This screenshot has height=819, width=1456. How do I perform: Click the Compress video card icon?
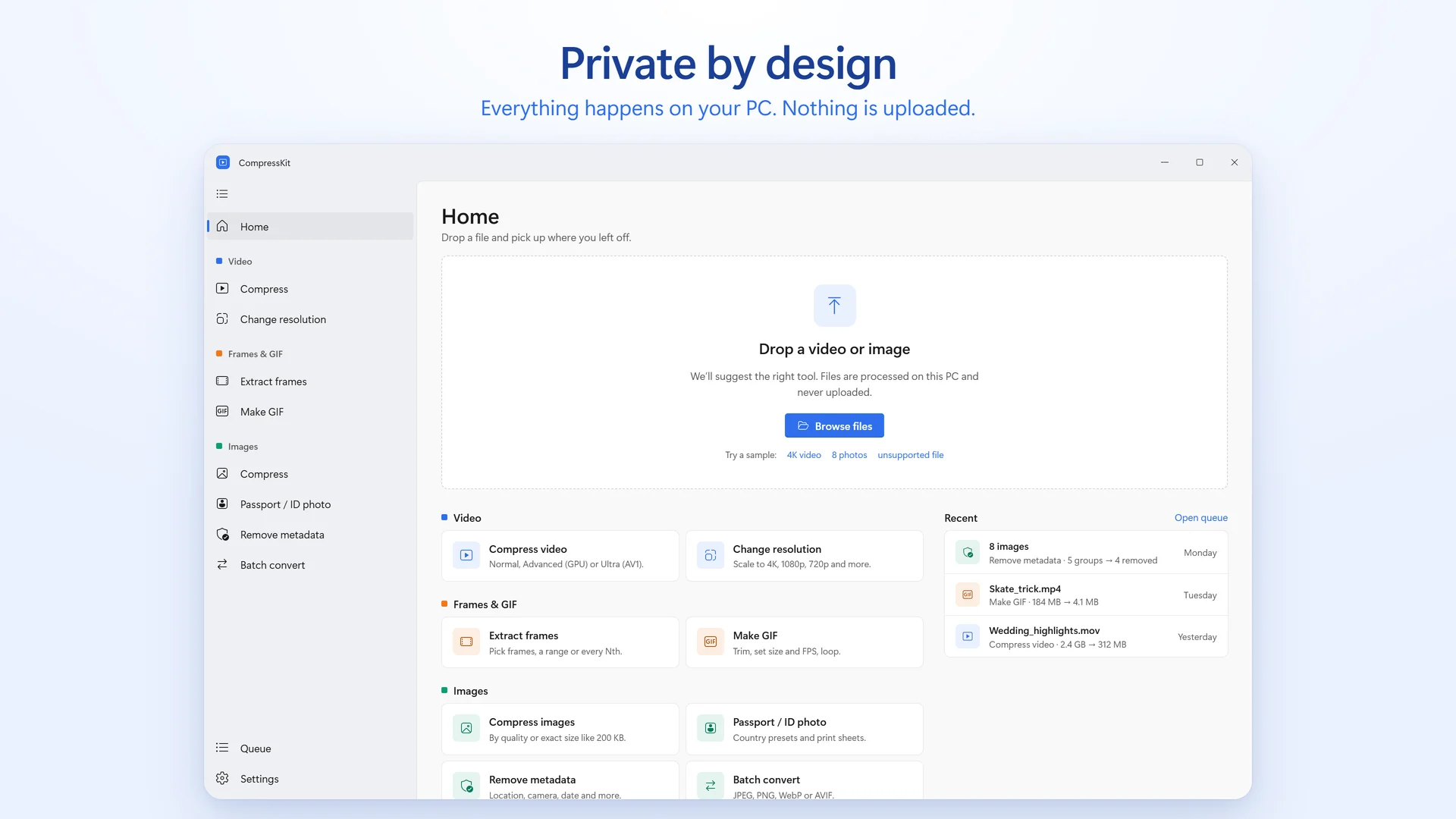(466, 555)
